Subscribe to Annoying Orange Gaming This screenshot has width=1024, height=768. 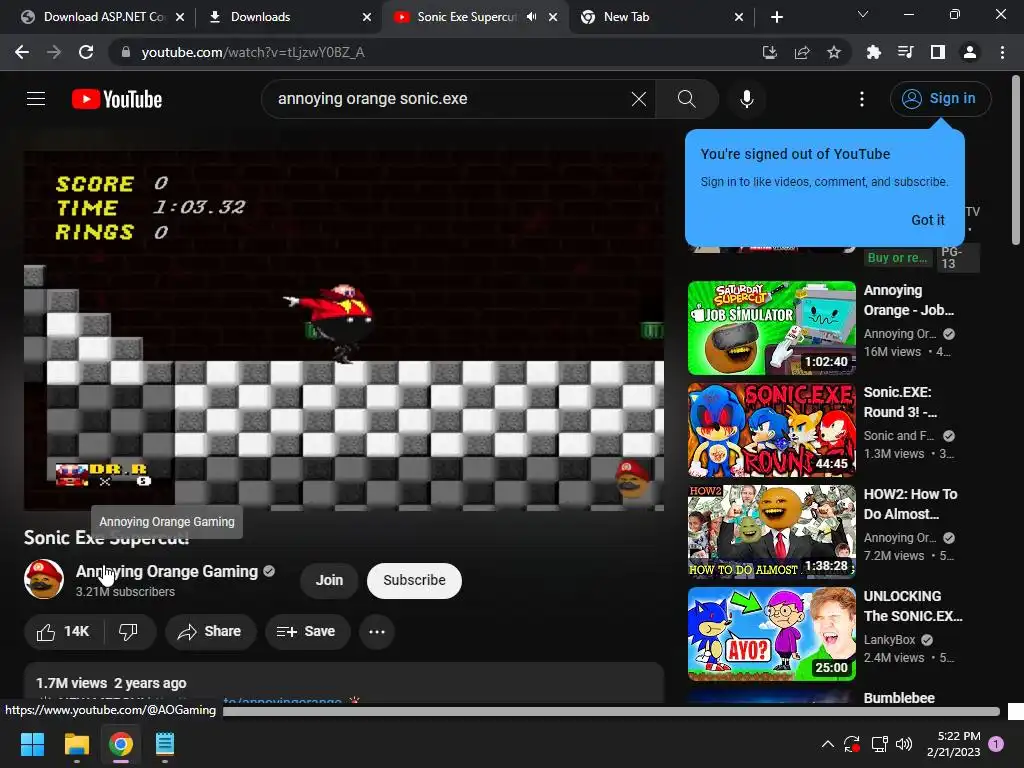pyautogui.click(x=414, y=581)
